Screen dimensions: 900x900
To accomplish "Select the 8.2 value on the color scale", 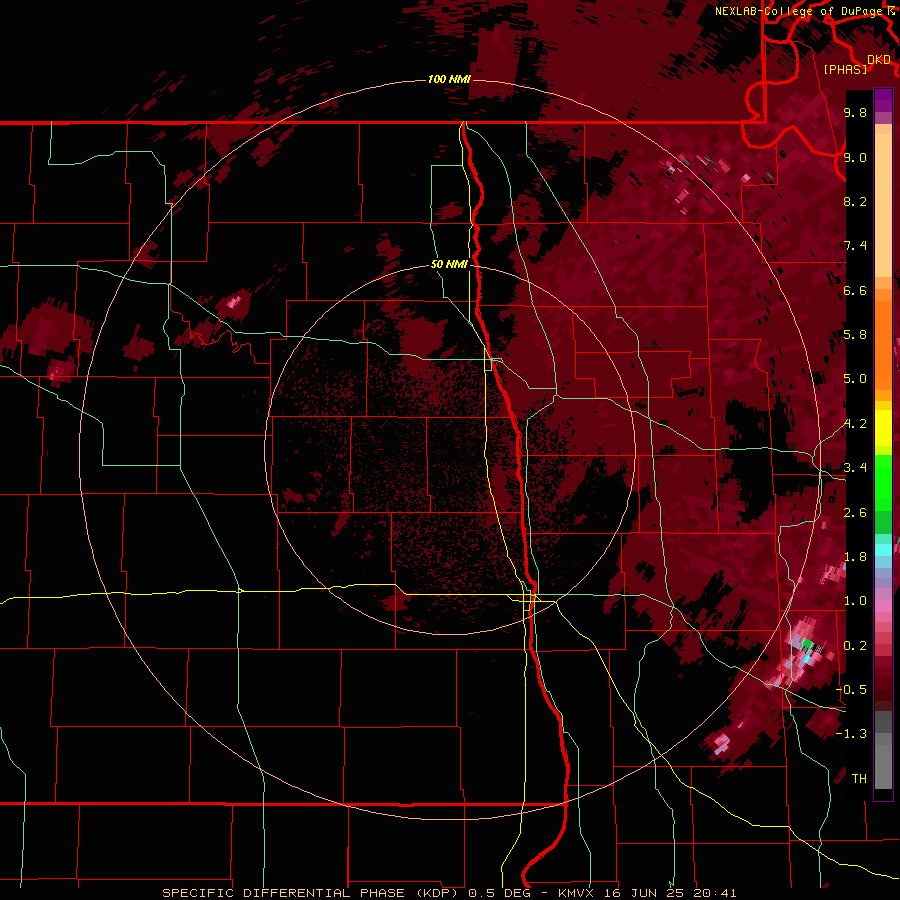I will pos(855,202).
